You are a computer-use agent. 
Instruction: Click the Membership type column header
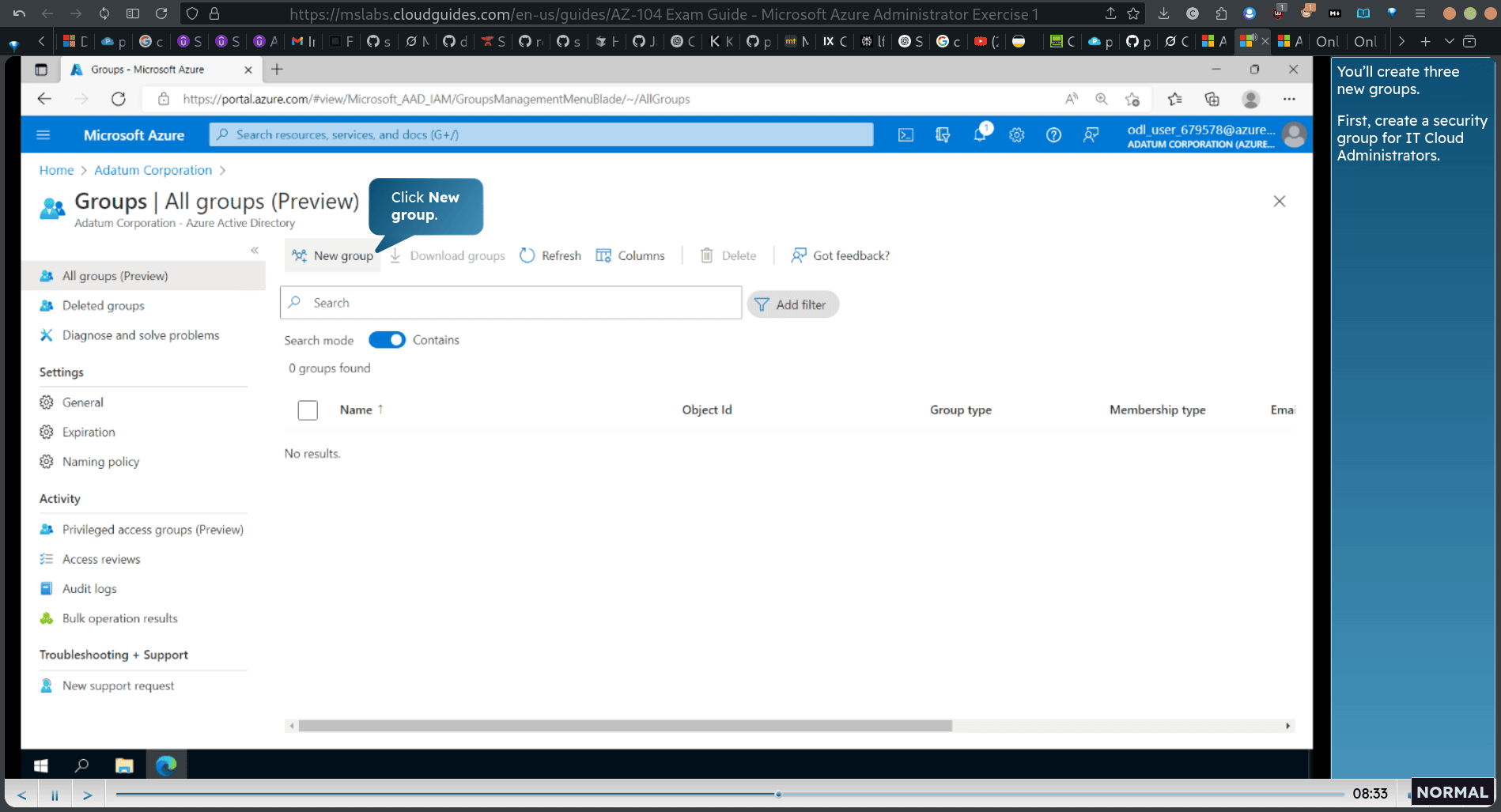[1158, 410]
